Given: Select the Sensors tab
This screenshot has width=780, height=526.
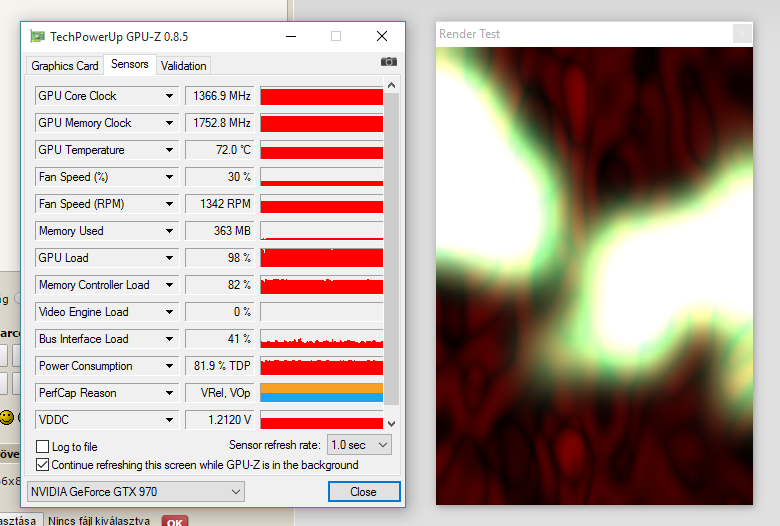Looking at the screenshot, I should [130, 64].
